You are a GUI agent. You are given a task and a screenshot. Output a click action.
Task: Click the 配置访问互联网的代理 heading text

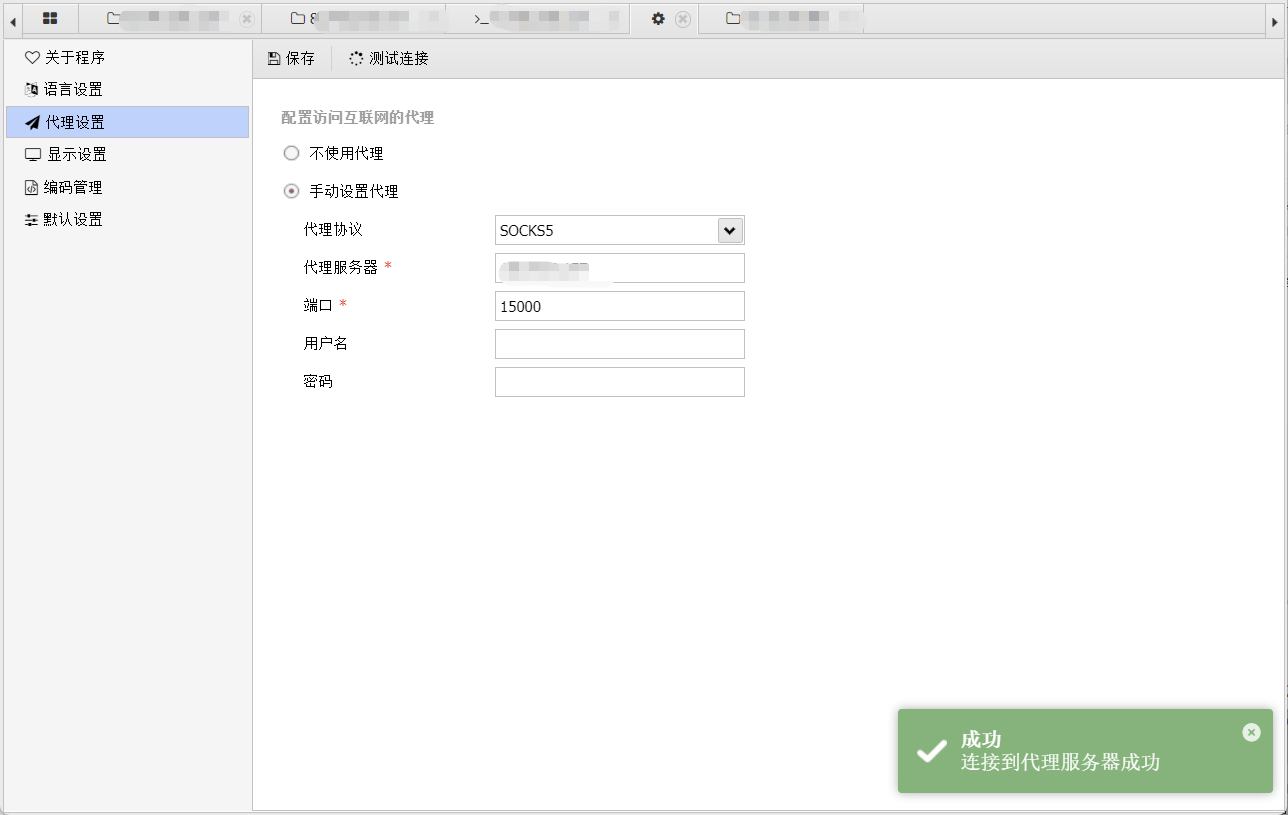click(x=357, y=117)
